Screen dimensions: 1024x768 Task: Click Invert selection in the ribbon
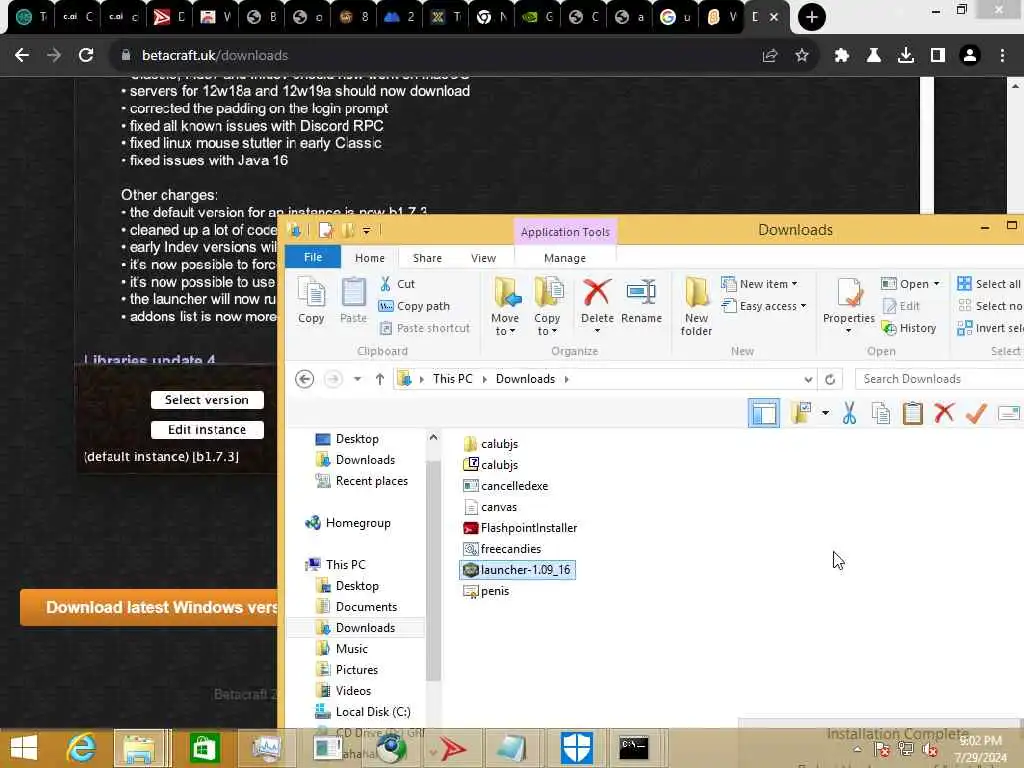(989, 328)
